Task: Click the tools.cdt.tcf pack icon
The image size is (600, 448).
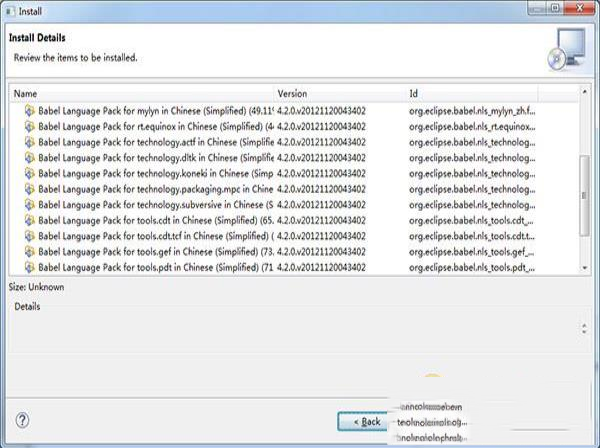Action: [x=30, y=236]
